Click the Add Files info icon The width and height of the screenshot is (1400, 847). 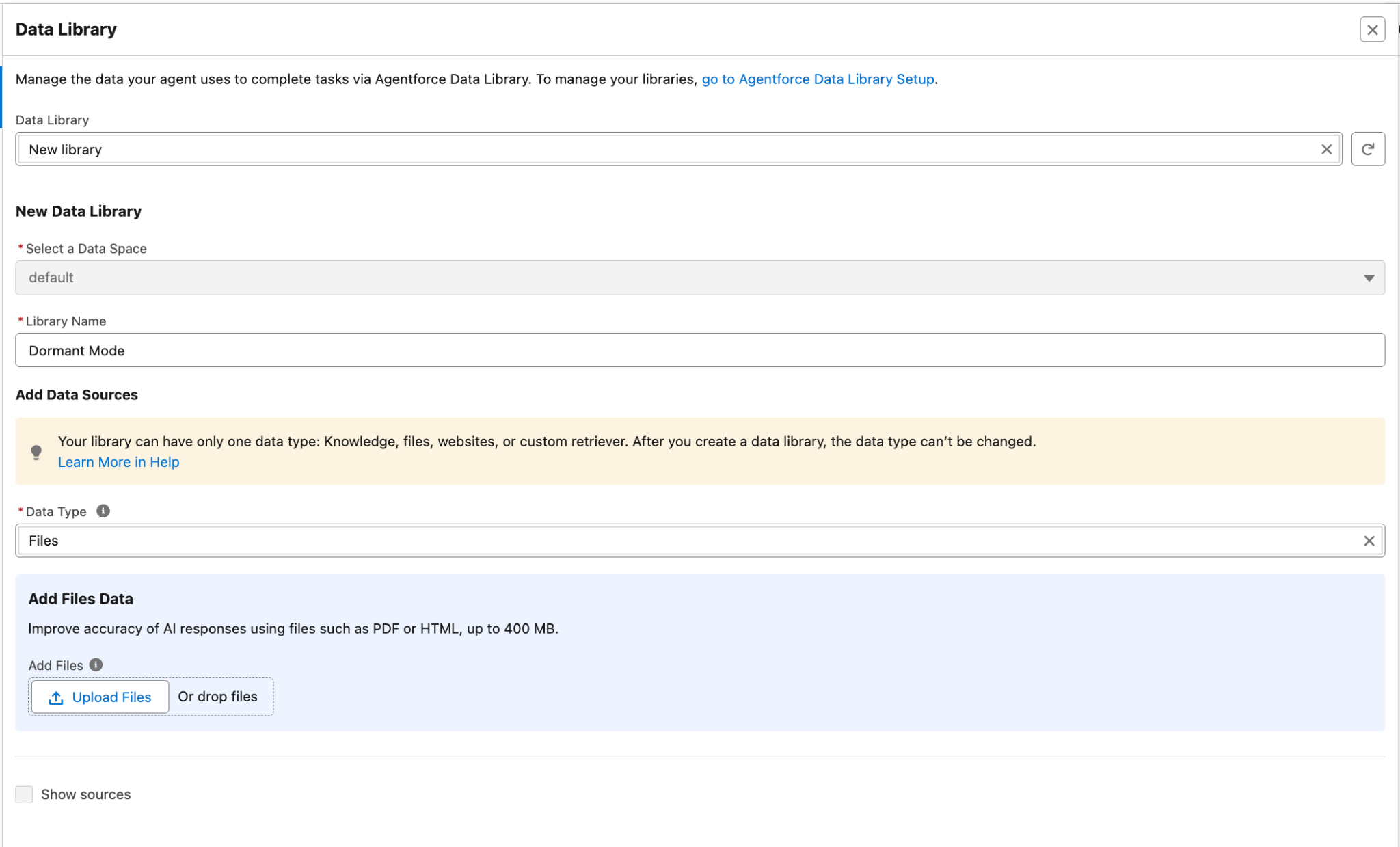point(96,664)
